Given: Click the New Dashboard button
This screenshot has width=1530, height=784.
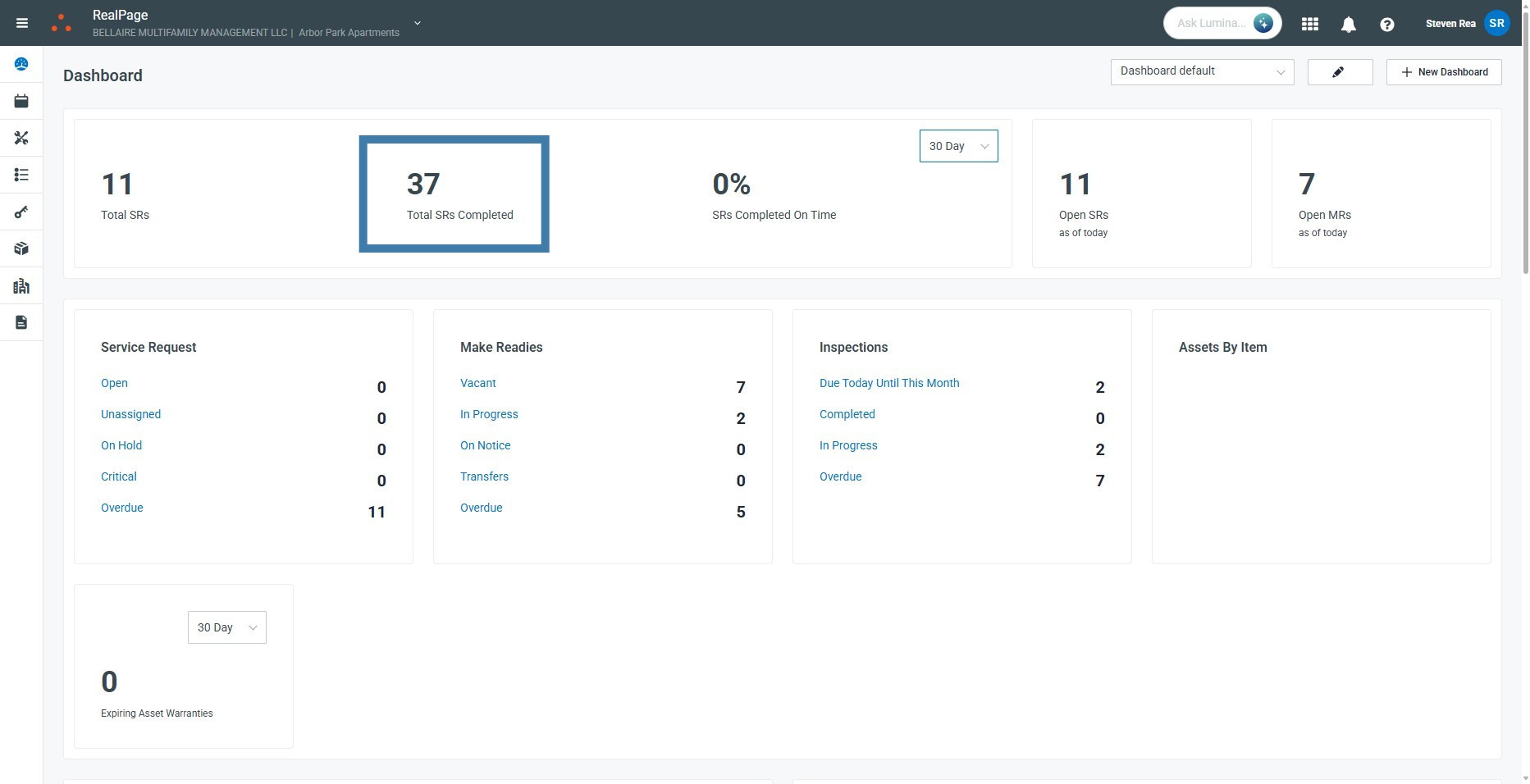Looking at the screenshot, I should click(x=1443, y=72).
